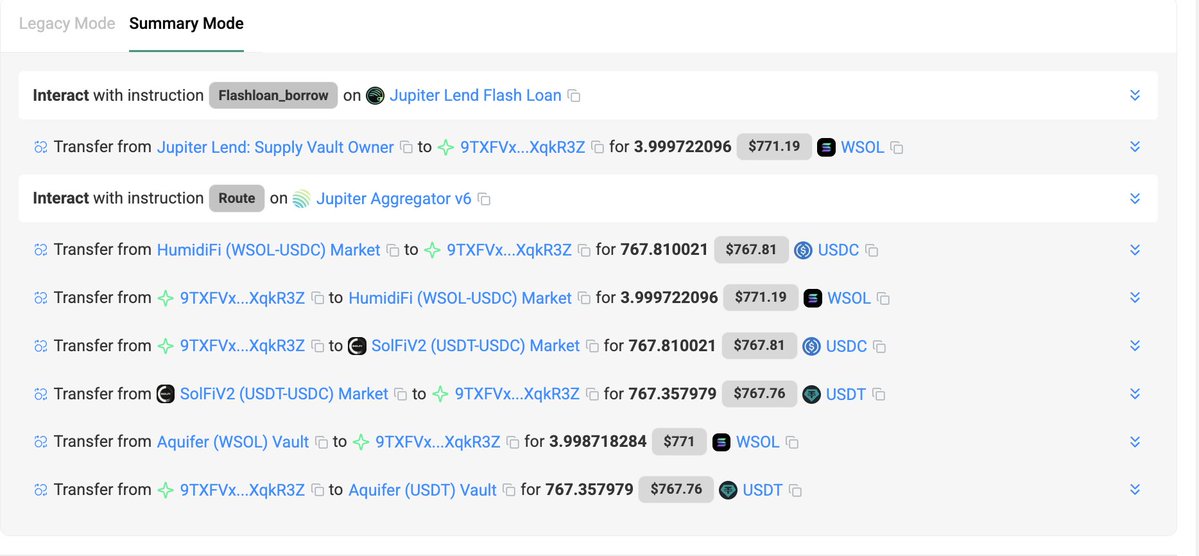Copy USDC token address in from-HumidiFi row

pos(872,251)
